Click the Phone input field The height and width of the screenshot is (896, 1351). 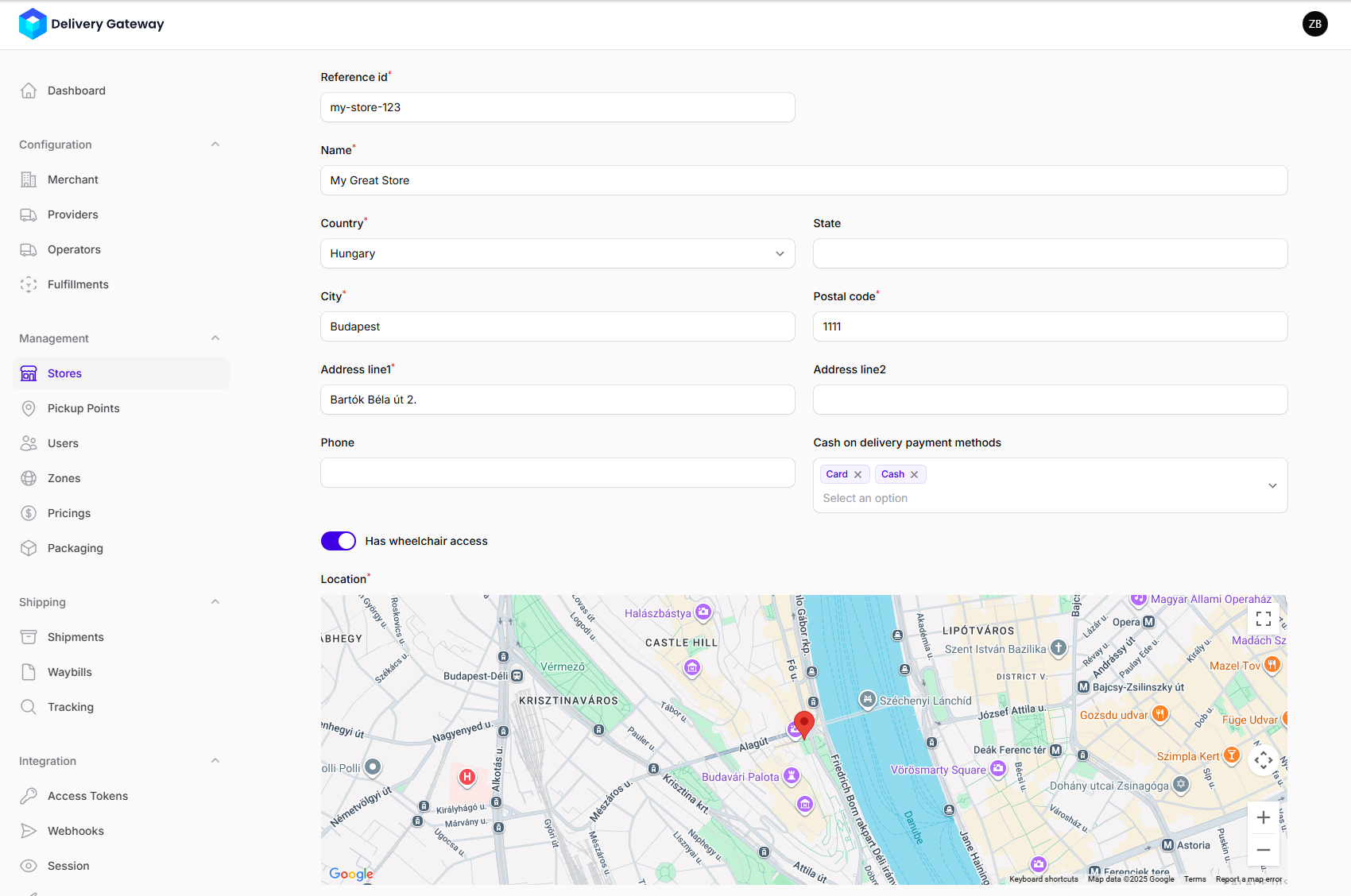pos(557,473)
